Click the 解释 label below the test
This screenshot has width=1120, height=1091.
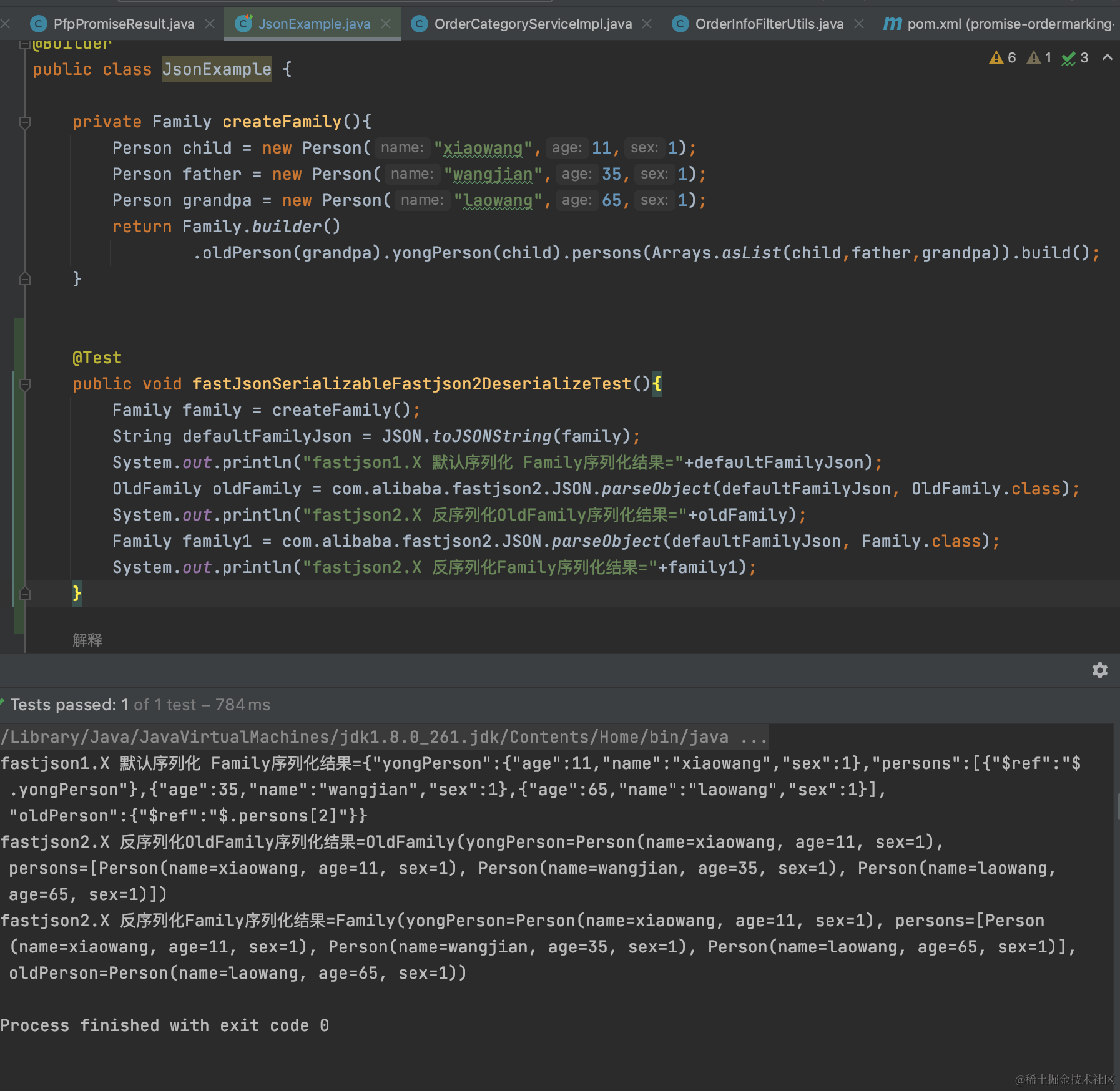click(x=87, y=640)
